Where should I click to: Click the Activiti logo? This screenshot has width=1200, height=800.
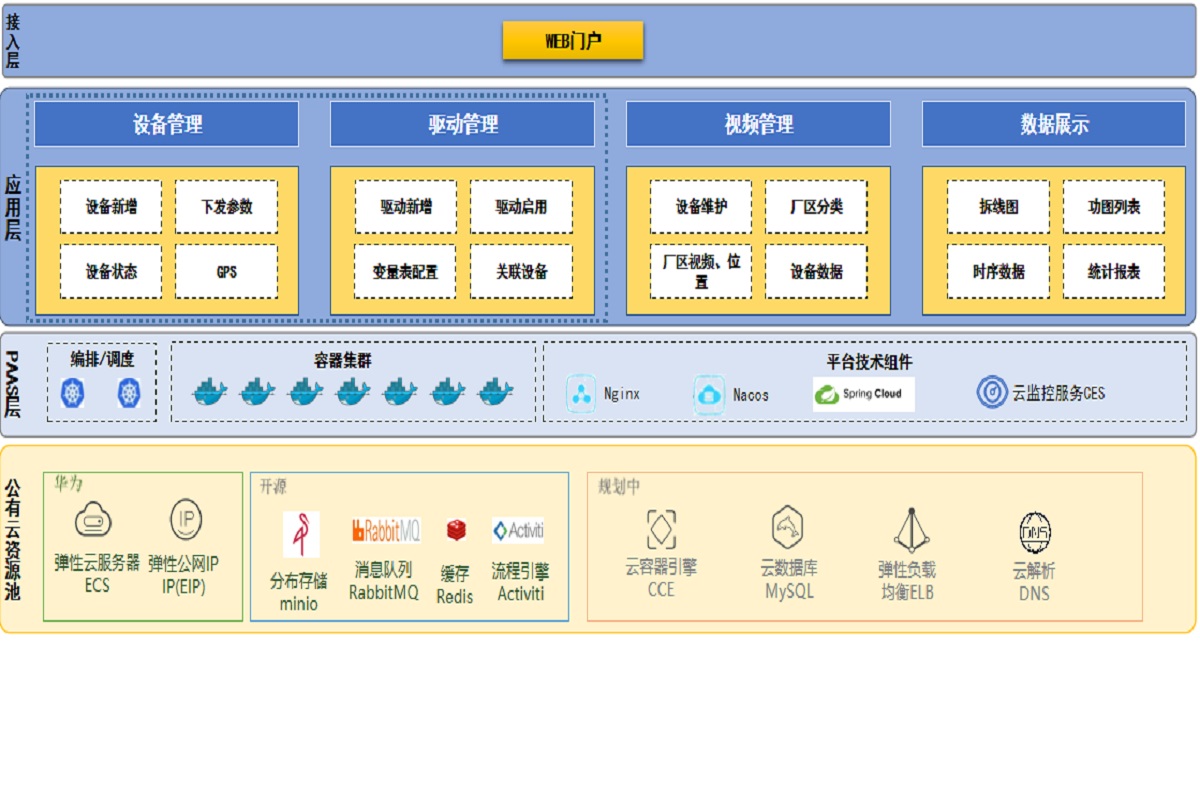pos(518,530)
